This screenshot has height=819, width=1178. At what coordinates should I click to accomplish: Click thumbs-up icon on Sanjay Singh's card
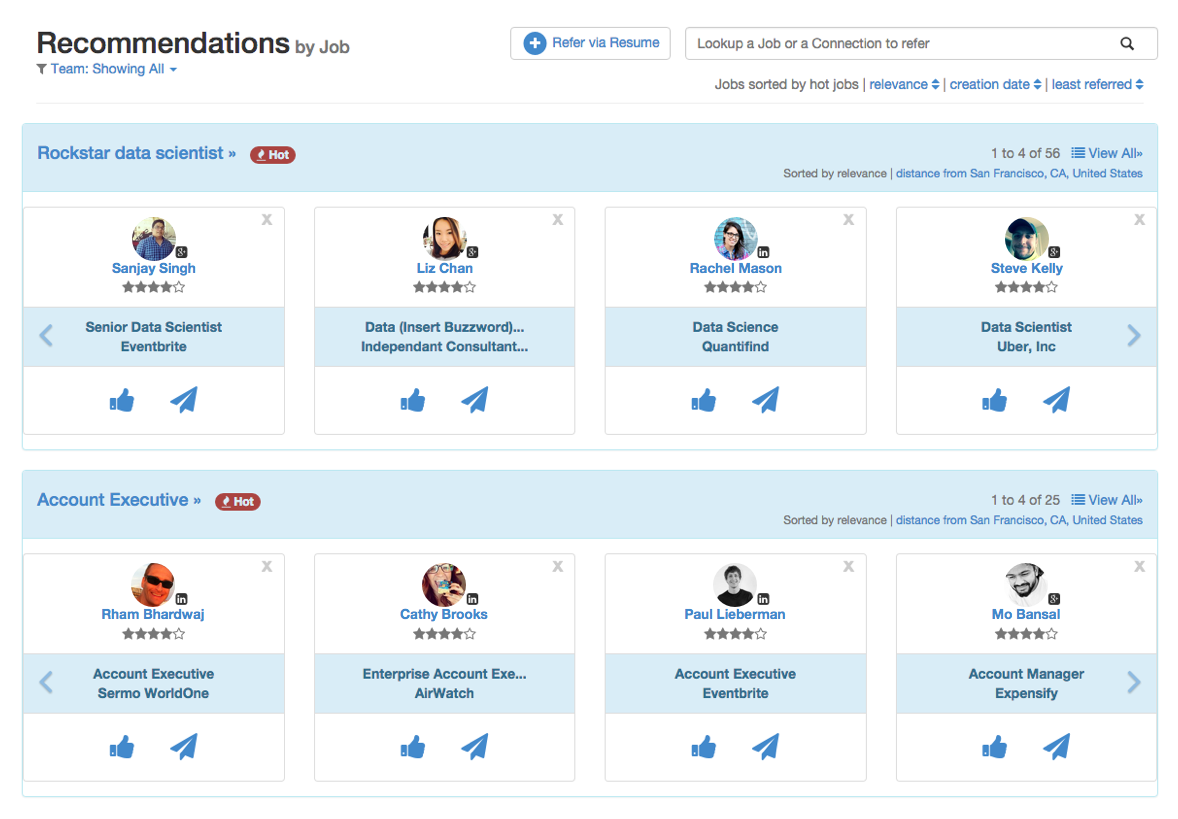click(x=122, y=401)
